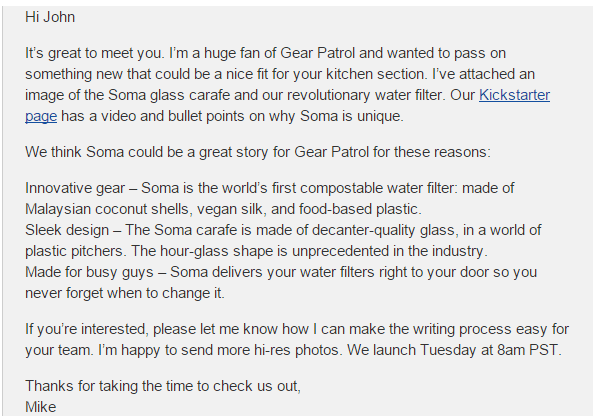Click the phrase "never forget when to change it"

point(124,293)
